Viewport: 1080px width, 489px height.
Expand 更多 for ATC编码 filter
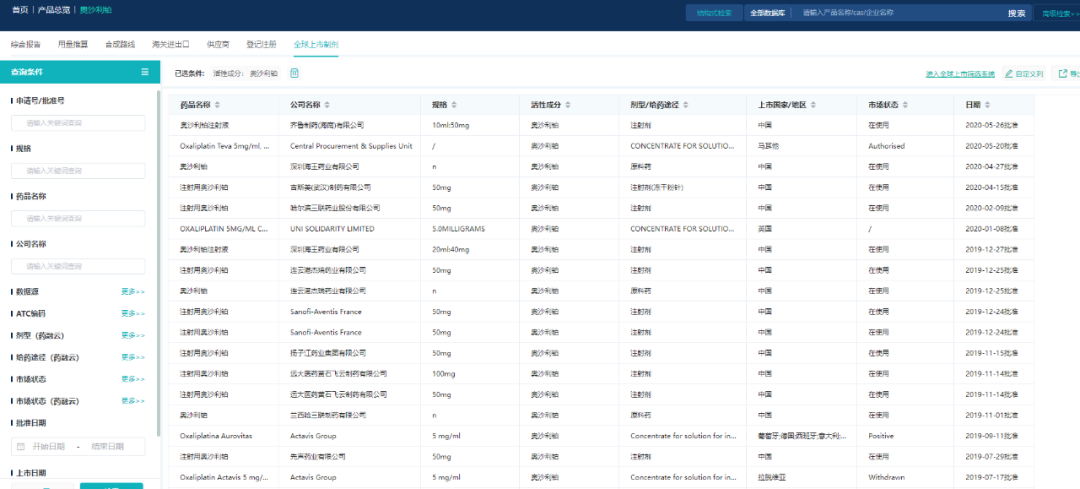coord(133,314)
